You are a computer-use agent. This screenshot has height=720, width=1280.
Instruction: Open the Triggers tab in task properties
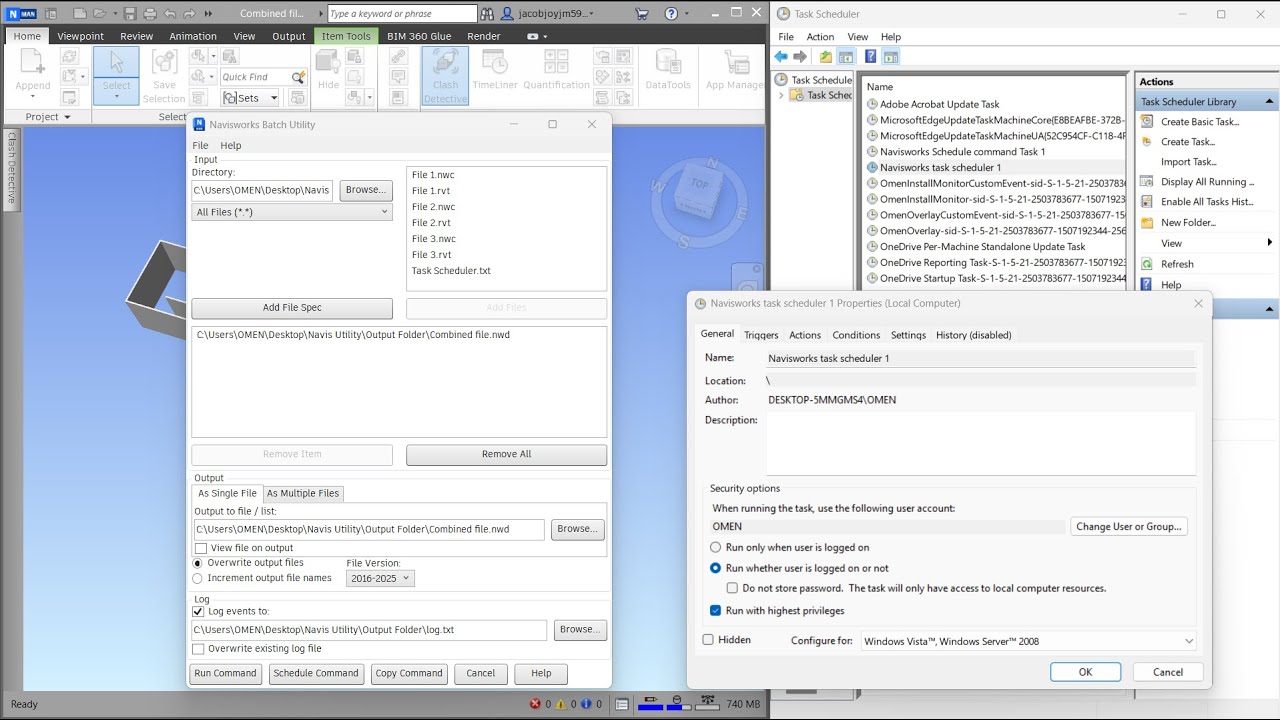tap(761, 335)
